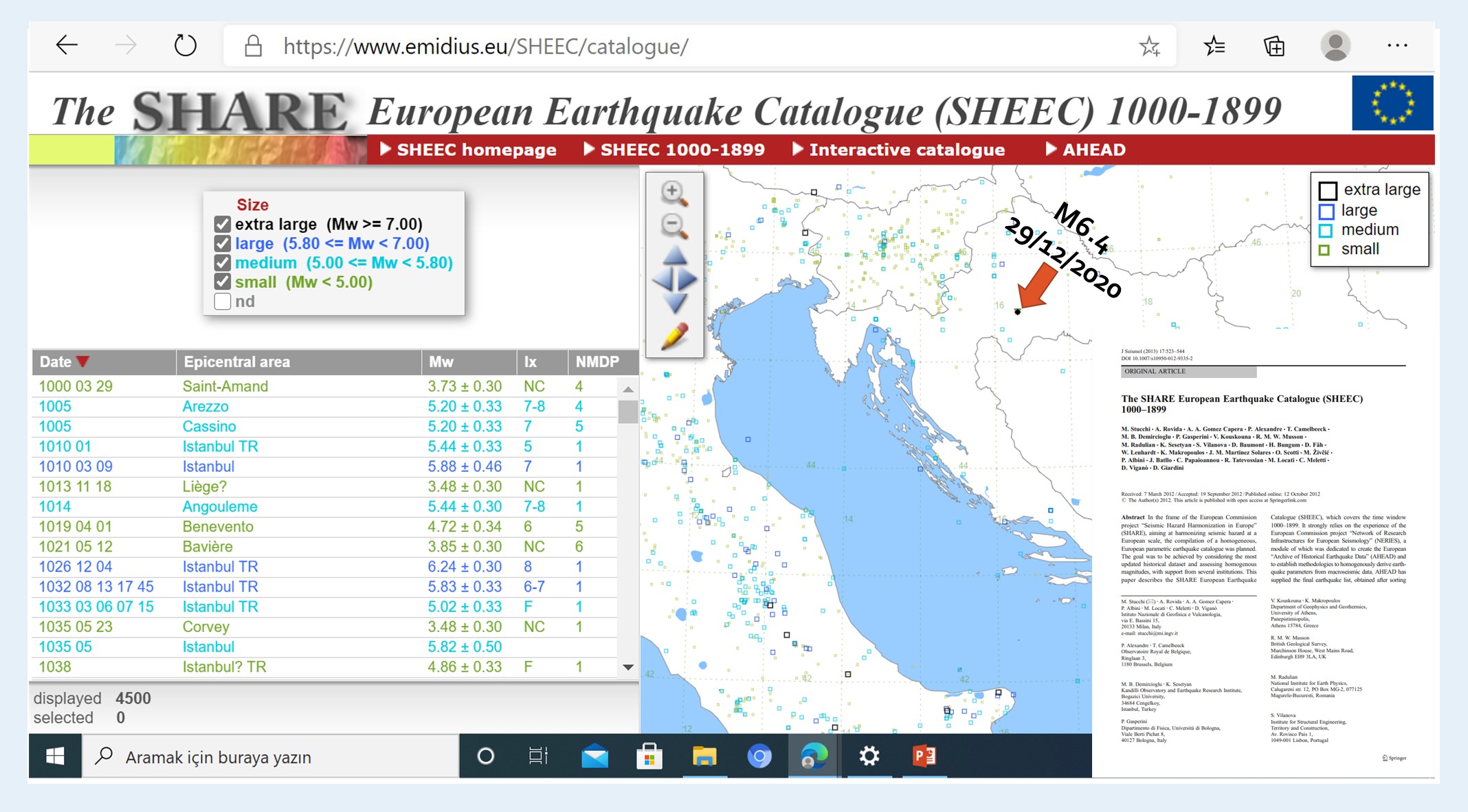Open File Explorer in taskbar
This screenshot has width=1468, height=812.
pos(704,756)
